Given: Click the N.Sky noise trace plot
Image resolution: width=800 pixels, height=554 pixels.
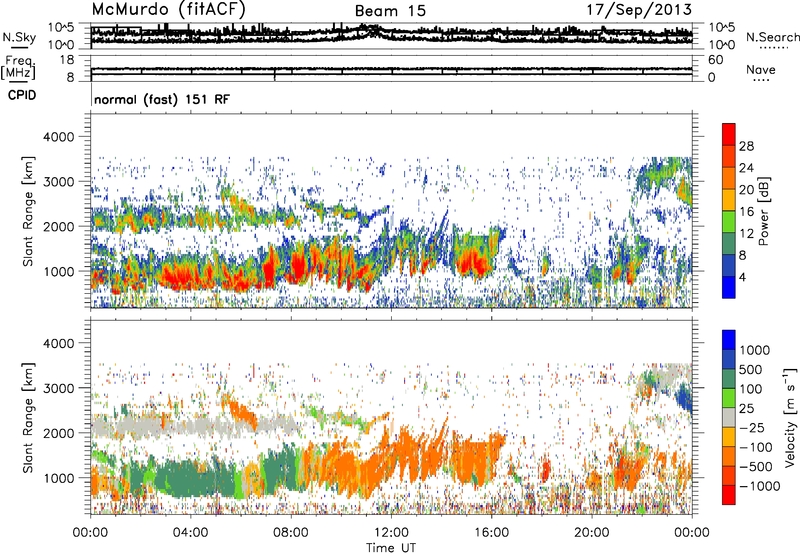Looking at the screenshot, I should click(x=391, y=36).
